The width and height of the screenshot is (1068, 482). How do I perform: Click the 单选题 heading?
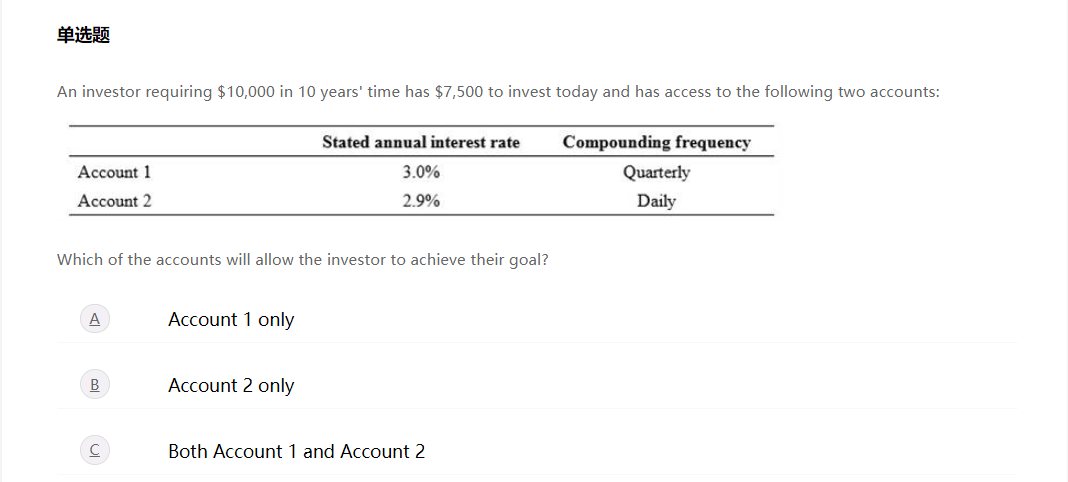[x=83, y=36]
